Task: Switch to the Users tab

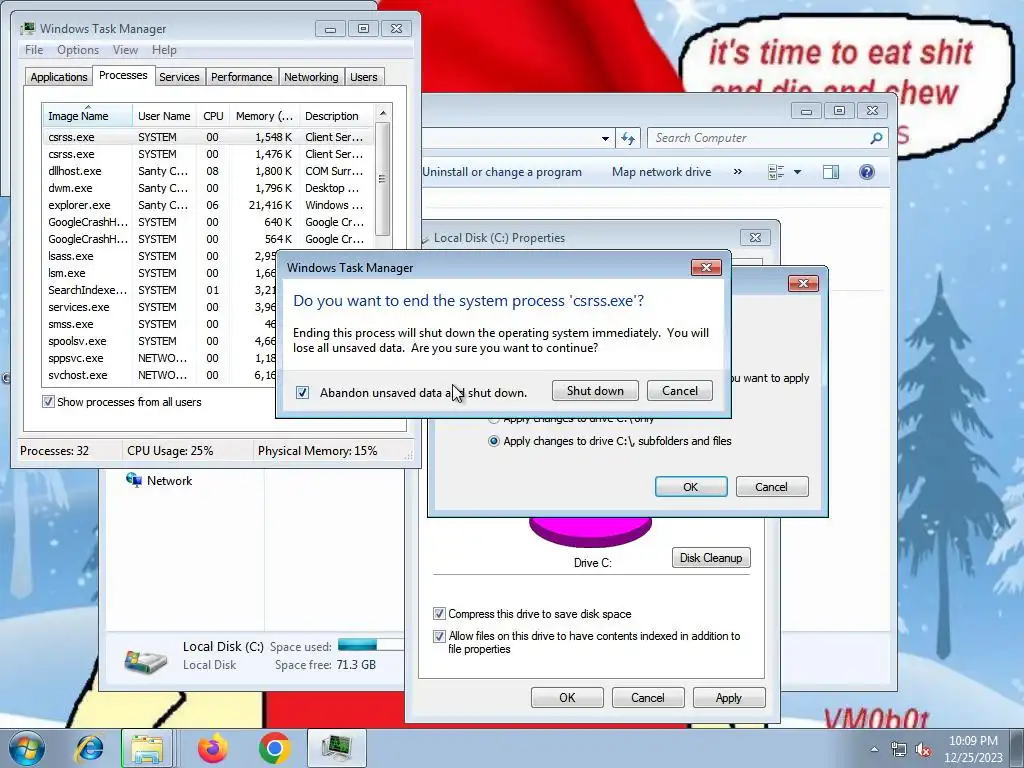Action: click(x=363, y=77)
